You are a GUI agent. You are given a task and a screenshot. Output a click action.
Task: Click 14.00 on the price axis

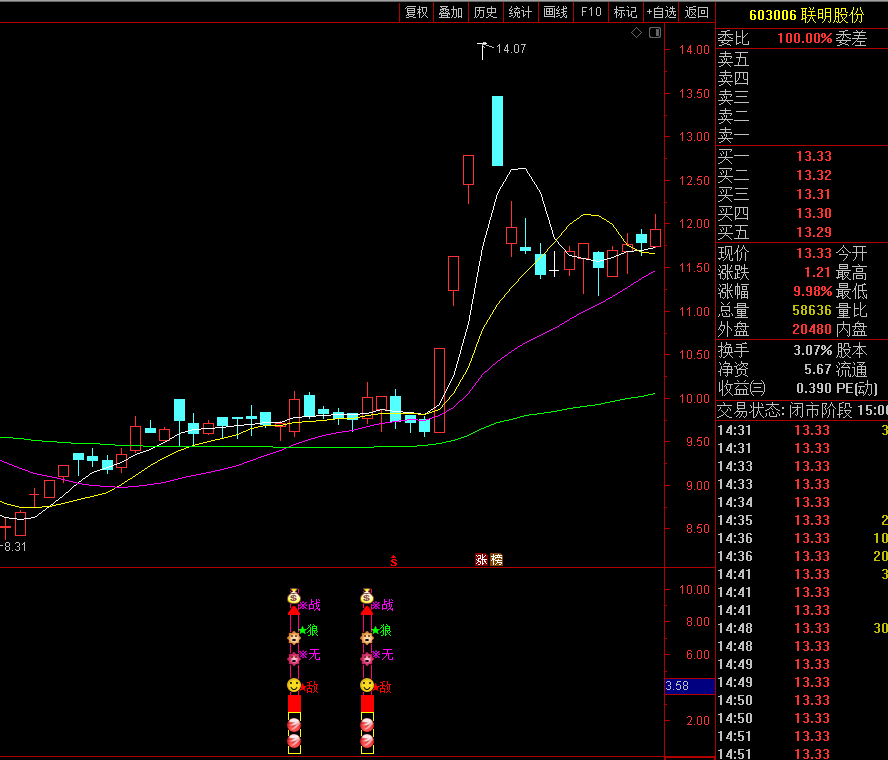click(x=694, y=50)
